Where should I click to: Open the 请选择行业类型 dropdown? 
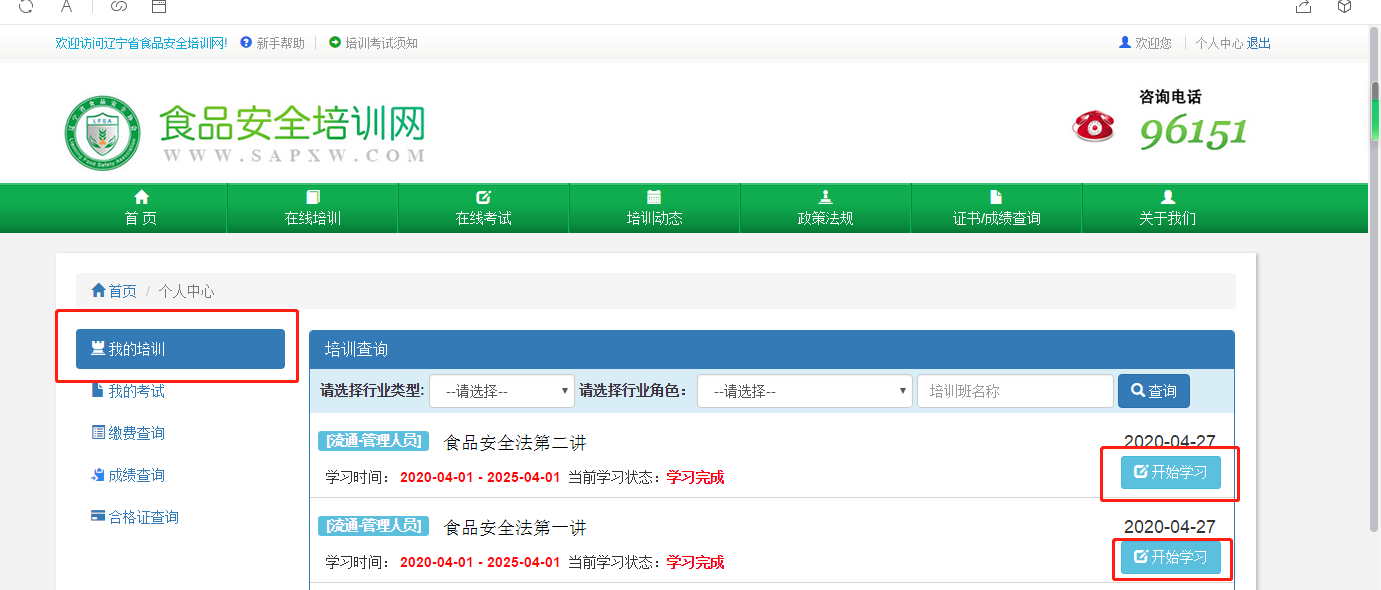[502, 391]
